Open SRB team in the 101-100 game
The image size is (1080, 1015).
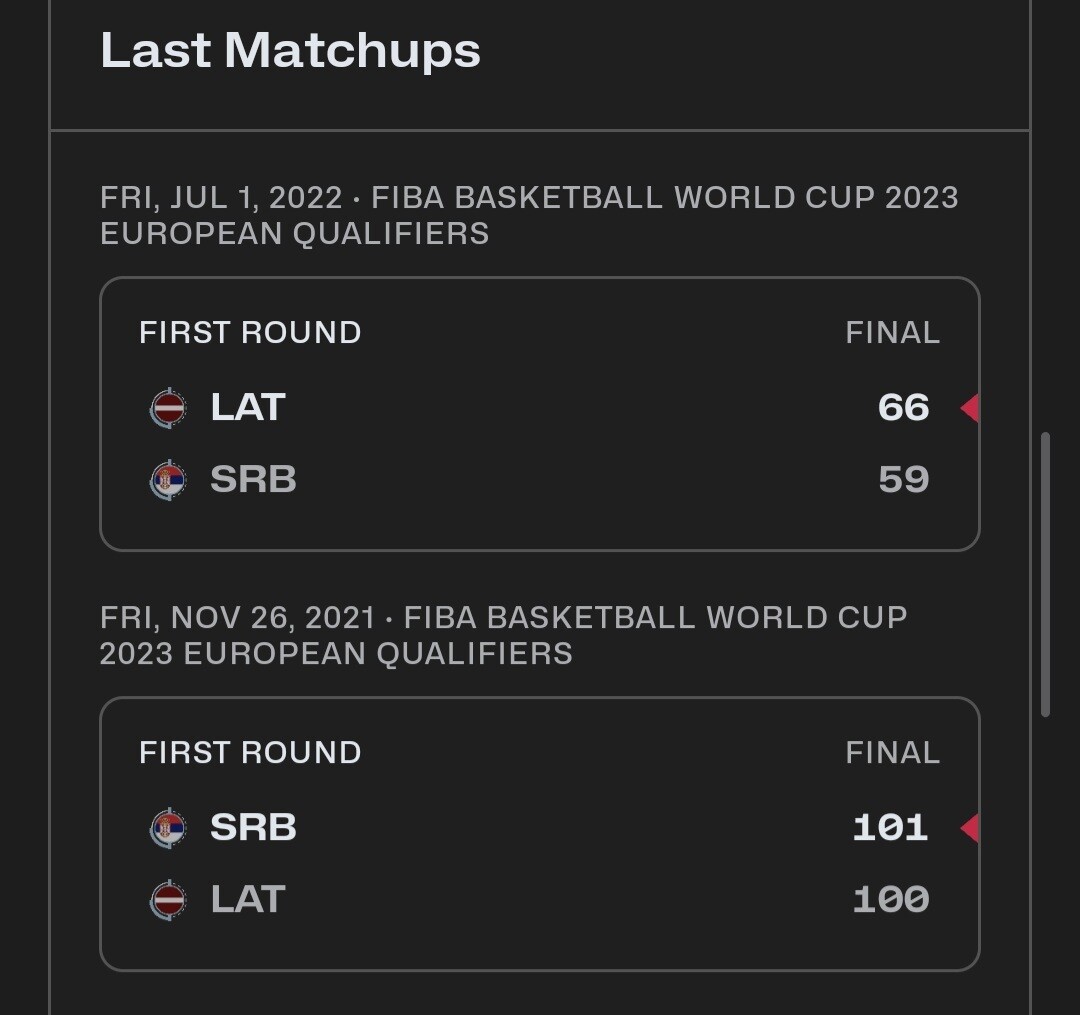pos(253,828)
